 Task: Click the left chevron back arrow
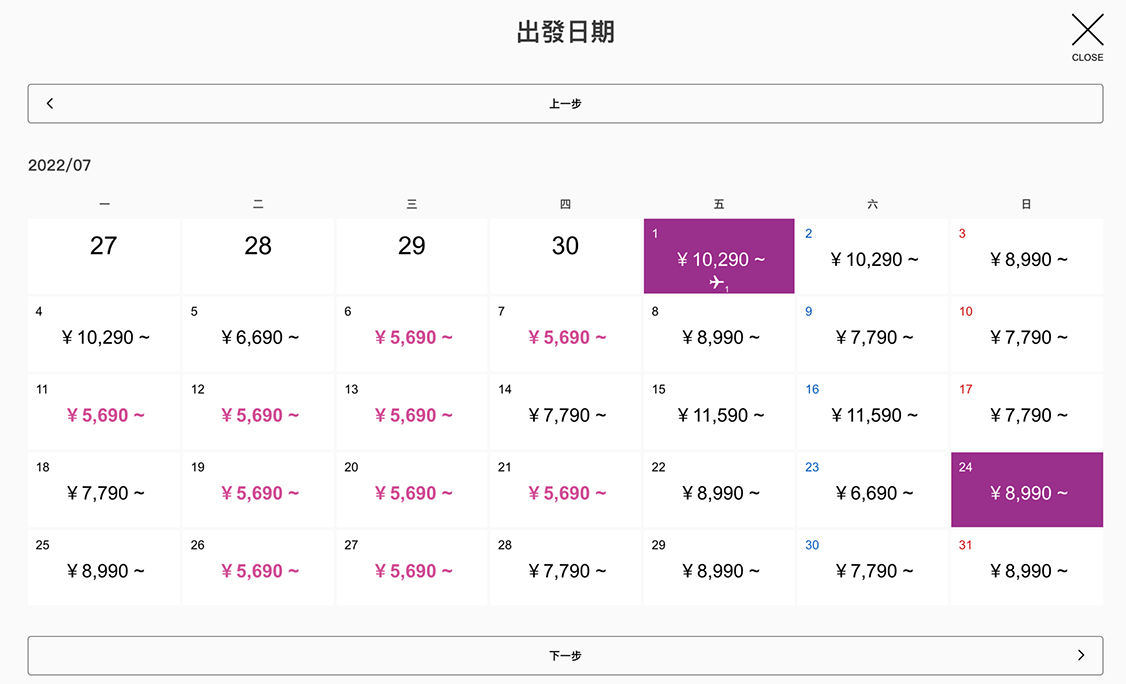coord(50,103)
